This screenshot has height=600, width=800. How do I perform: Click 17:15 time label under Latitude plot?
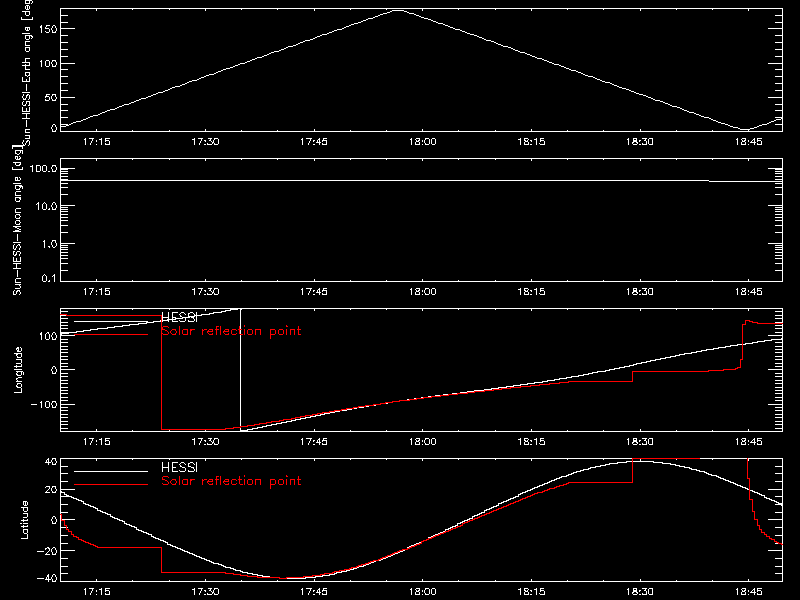click(96, 591)
